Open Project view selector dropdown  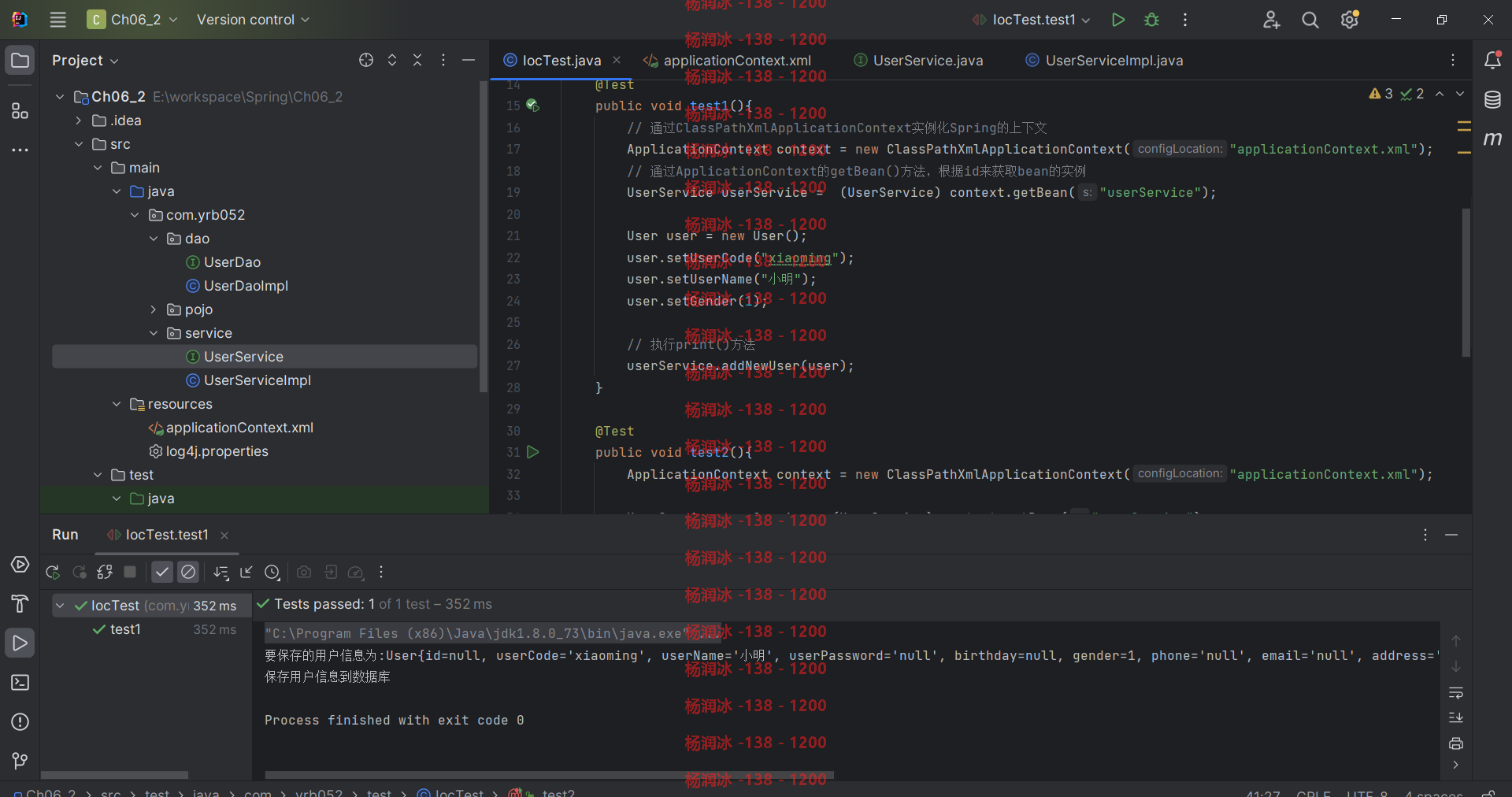click(x=85, y=61)
